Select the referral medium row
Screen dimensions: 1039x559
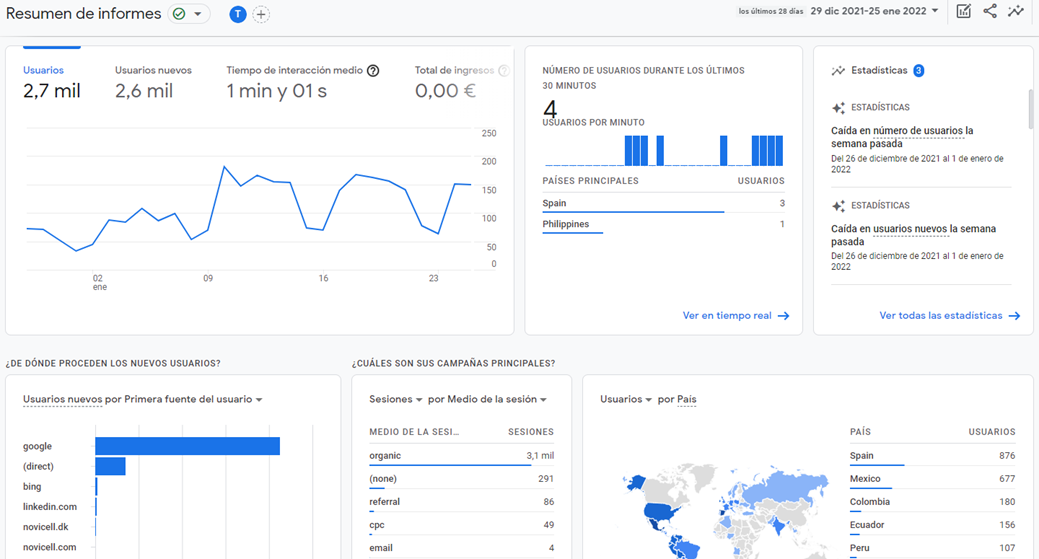(x=461, y=502)
